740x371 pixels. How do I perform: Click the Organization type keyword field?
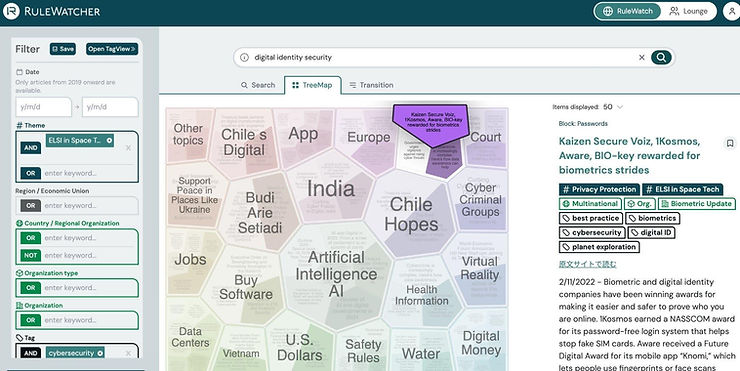(x=89, y=288)
